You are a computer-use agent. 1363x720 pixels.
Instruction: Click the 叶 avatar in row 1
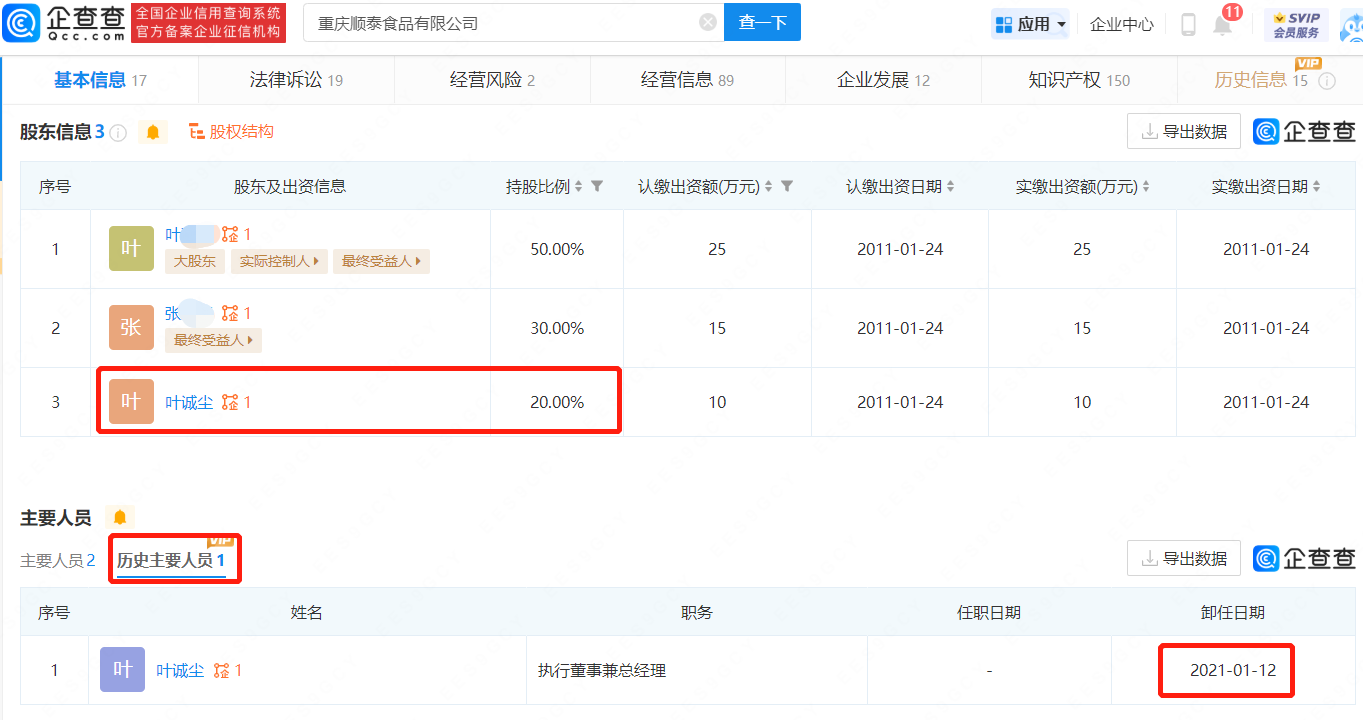[x=131, y=249]
